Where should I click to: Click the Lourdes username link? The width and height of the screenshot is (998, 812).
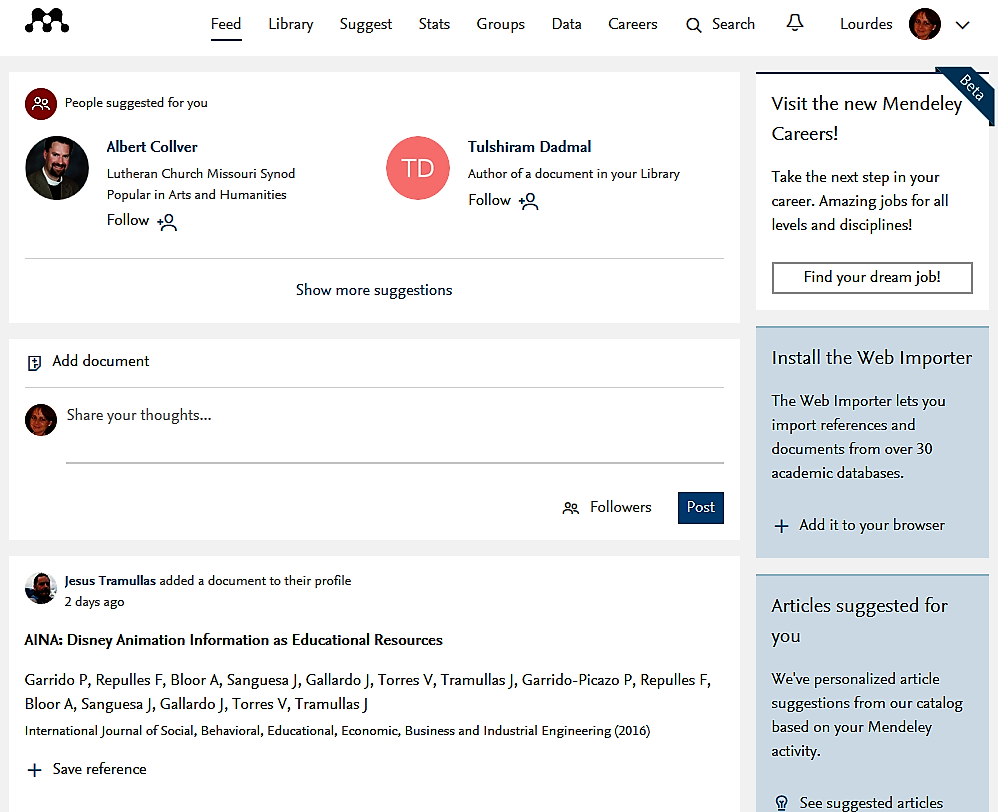click(x=866, y=24)
